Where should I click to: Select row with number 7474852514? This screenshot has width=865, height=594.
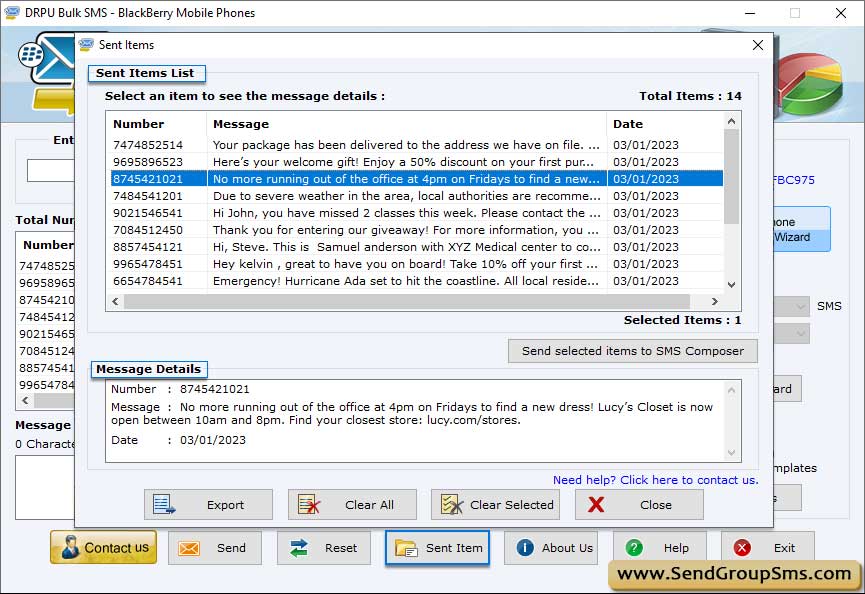tap(415, 145)
